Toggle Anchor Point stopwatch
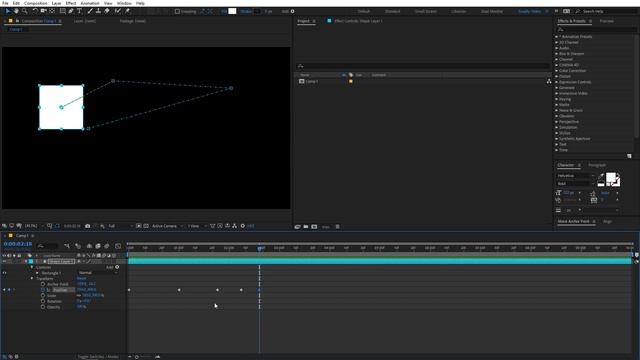The width and height of the screenshot is (640, 360). (x=43, y=284)
